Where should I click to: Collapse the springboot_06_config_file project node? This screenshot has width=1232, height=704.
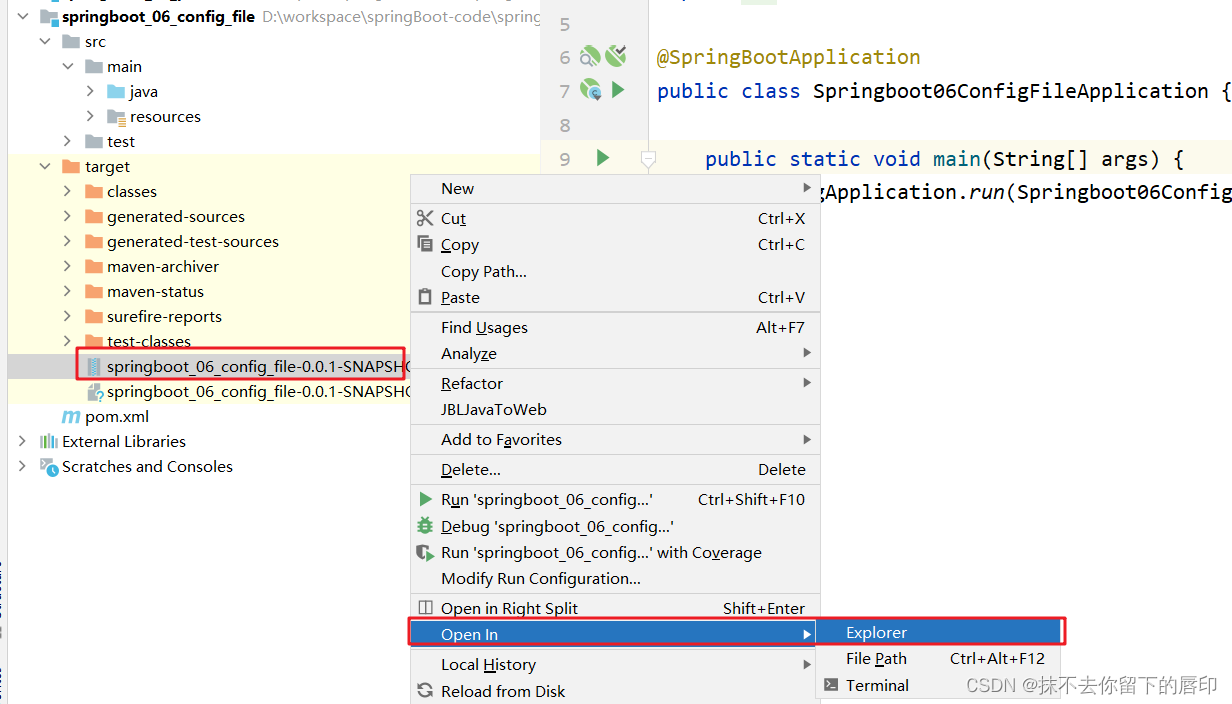tap(22, 17)
